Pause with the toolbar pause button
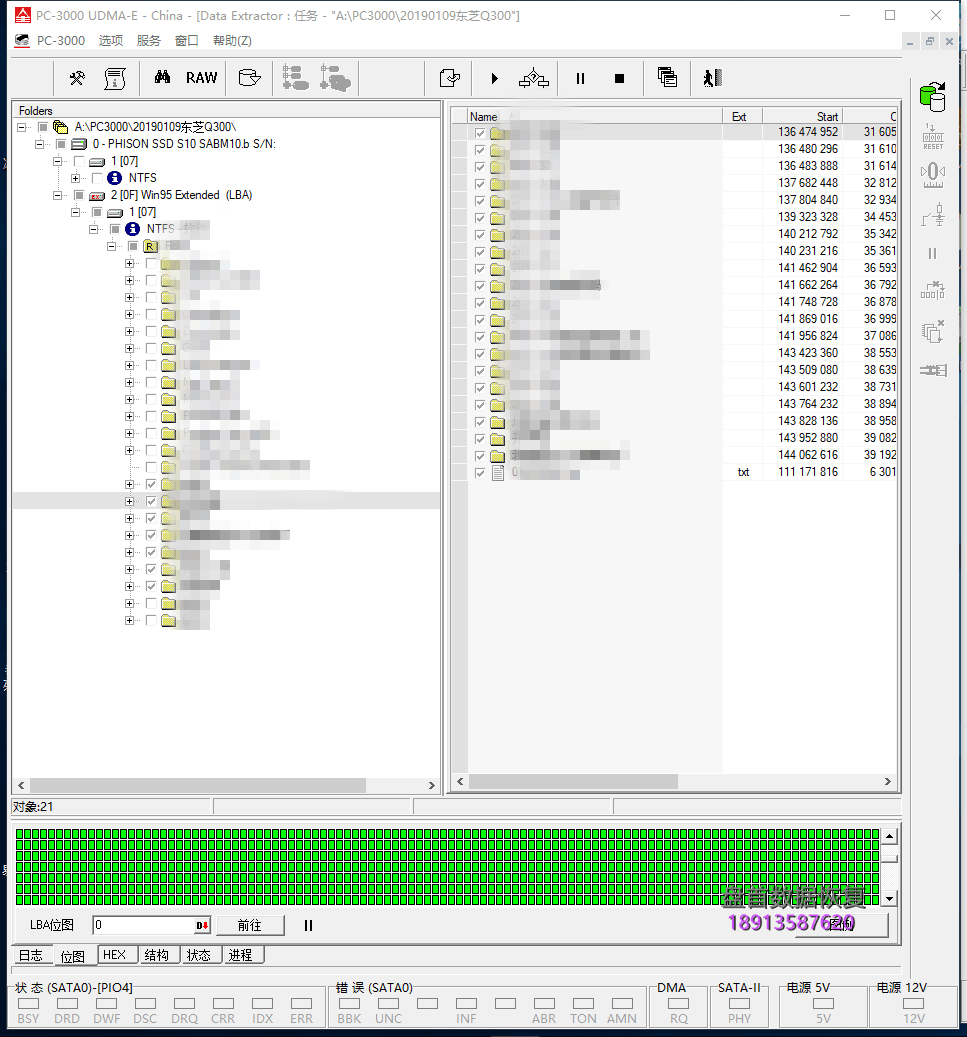 tap(580, 79)
